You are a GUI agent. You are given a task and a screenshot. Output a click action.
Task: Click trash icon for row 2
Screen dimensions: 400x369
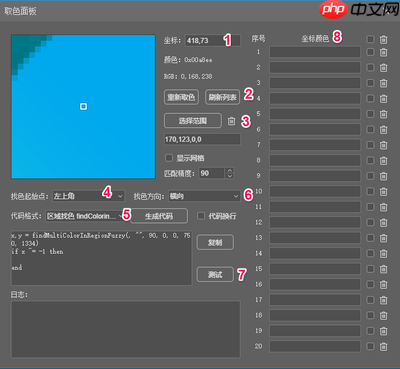point(383,68)
